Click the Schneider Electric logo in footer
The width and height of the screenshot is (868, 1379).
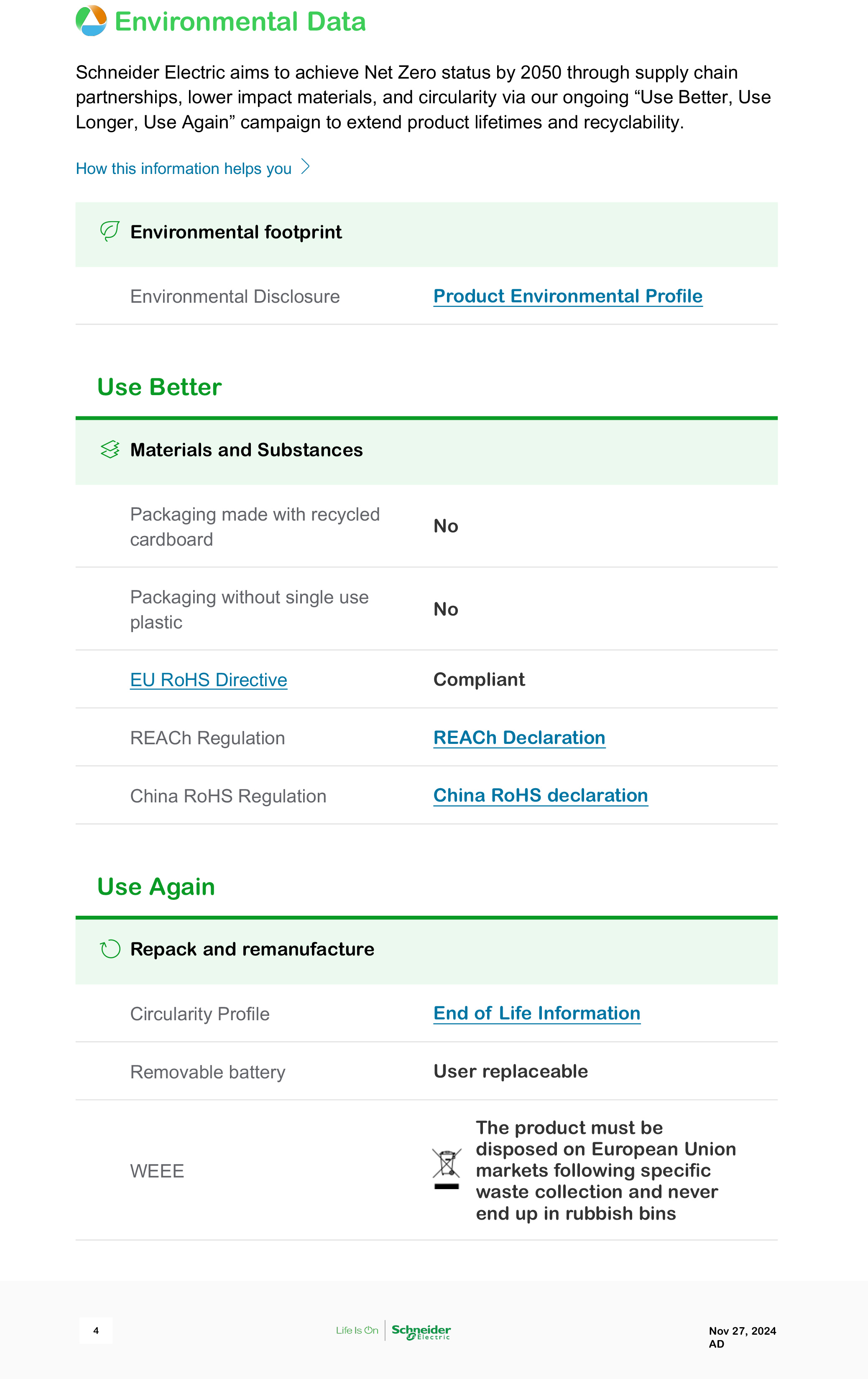coord(421,1331)
